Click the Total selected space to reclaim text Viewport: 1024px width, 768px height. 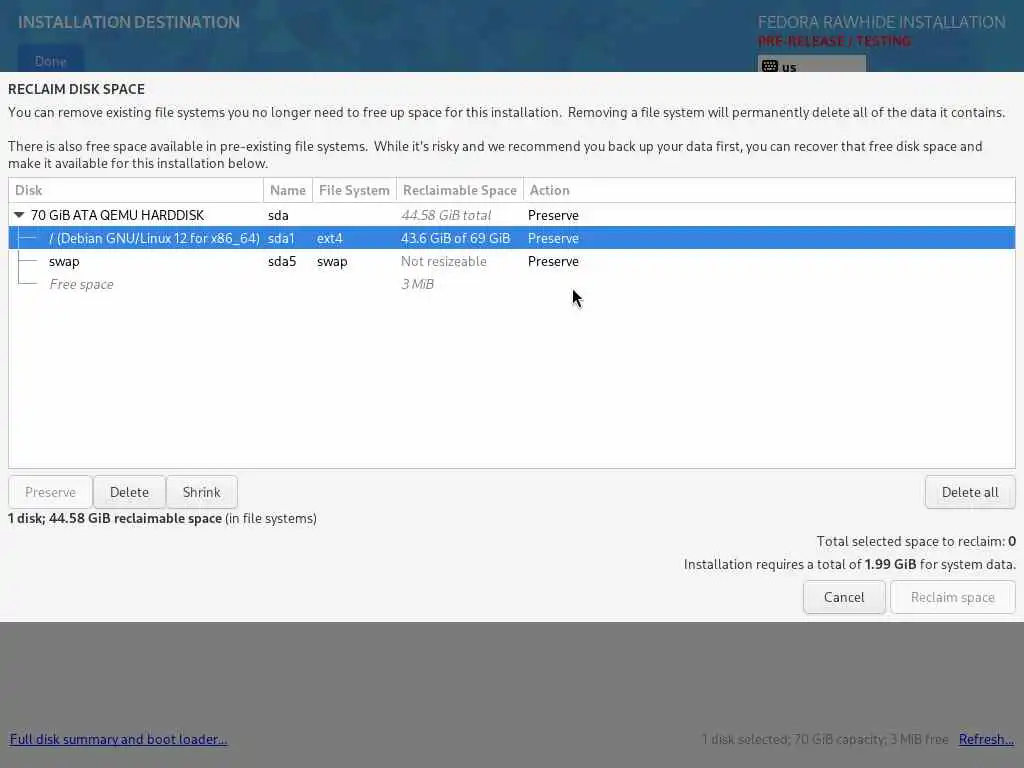[916, 541]
